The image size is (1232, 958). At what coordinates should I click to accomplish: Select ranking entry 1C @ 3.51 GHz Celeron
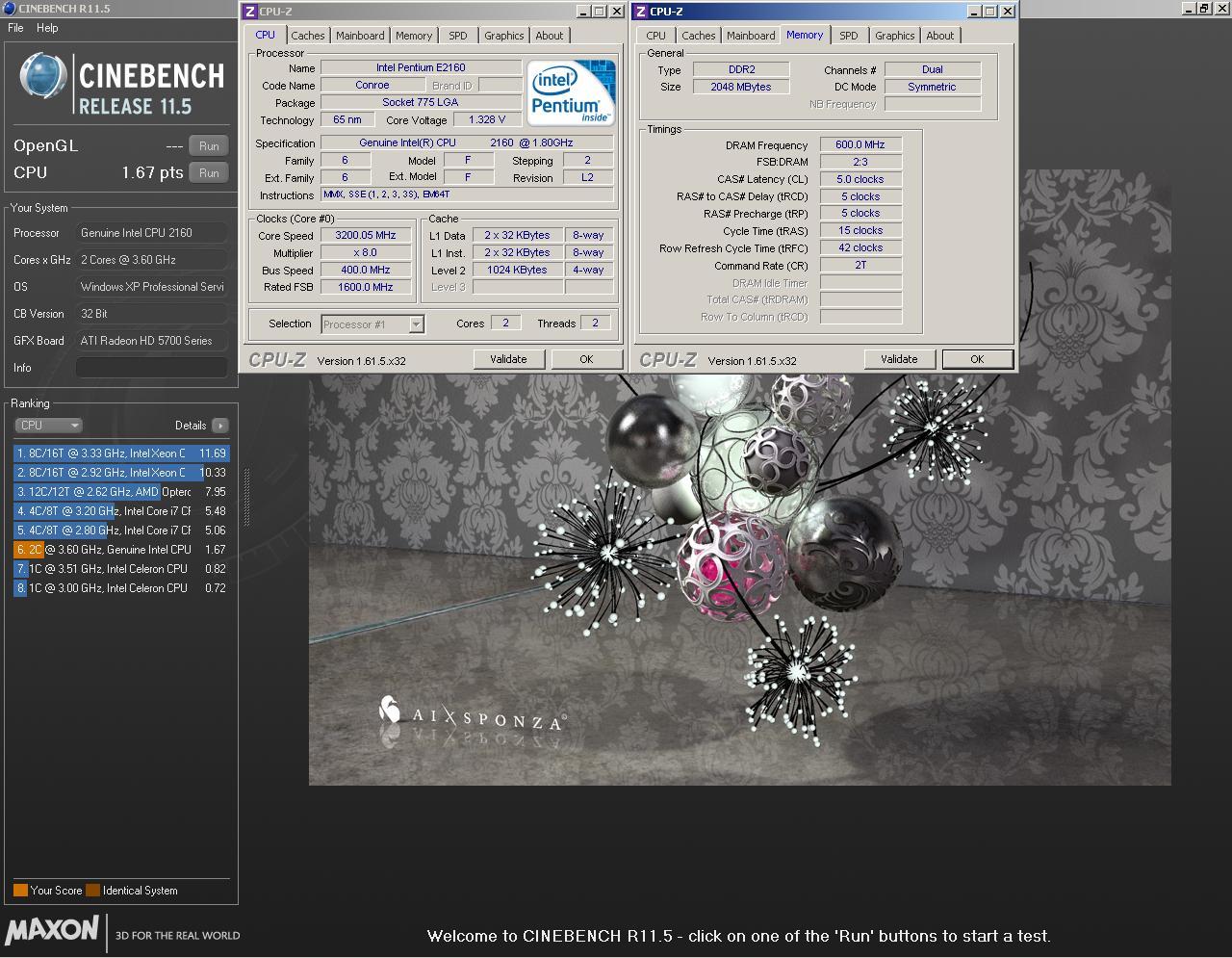point(121,569)
